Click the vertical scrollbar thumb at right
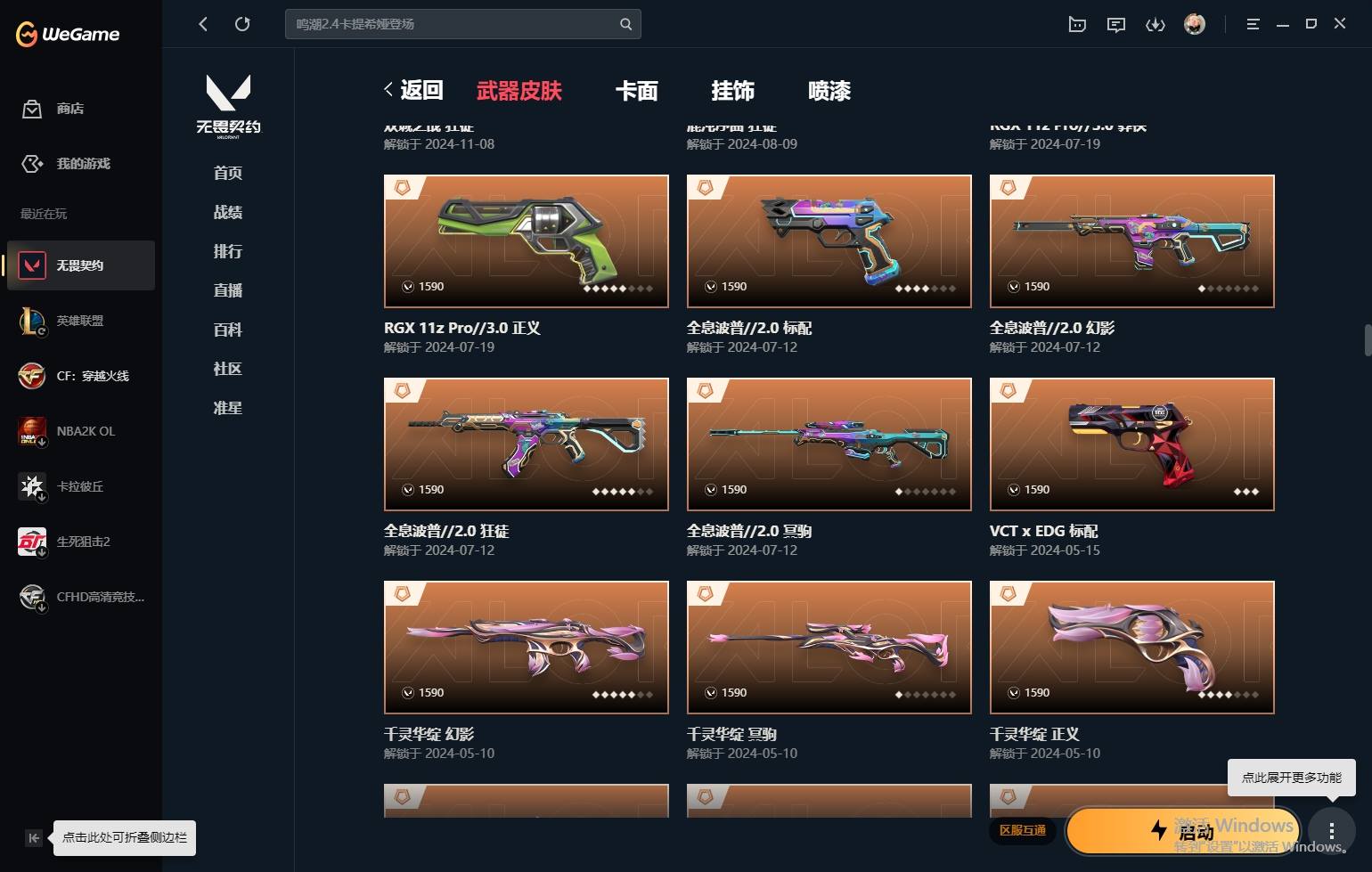The image size is (1372, 872). click(1368, 340)
